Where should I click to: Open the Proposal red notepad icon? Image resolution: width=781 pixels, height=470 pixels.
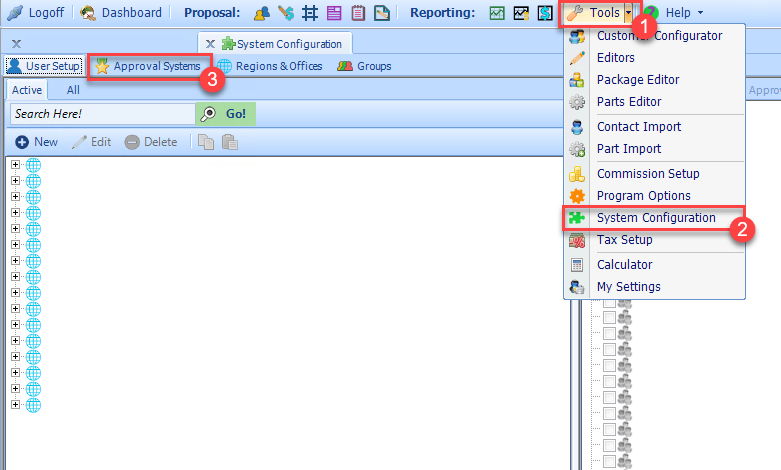(358, 13)
